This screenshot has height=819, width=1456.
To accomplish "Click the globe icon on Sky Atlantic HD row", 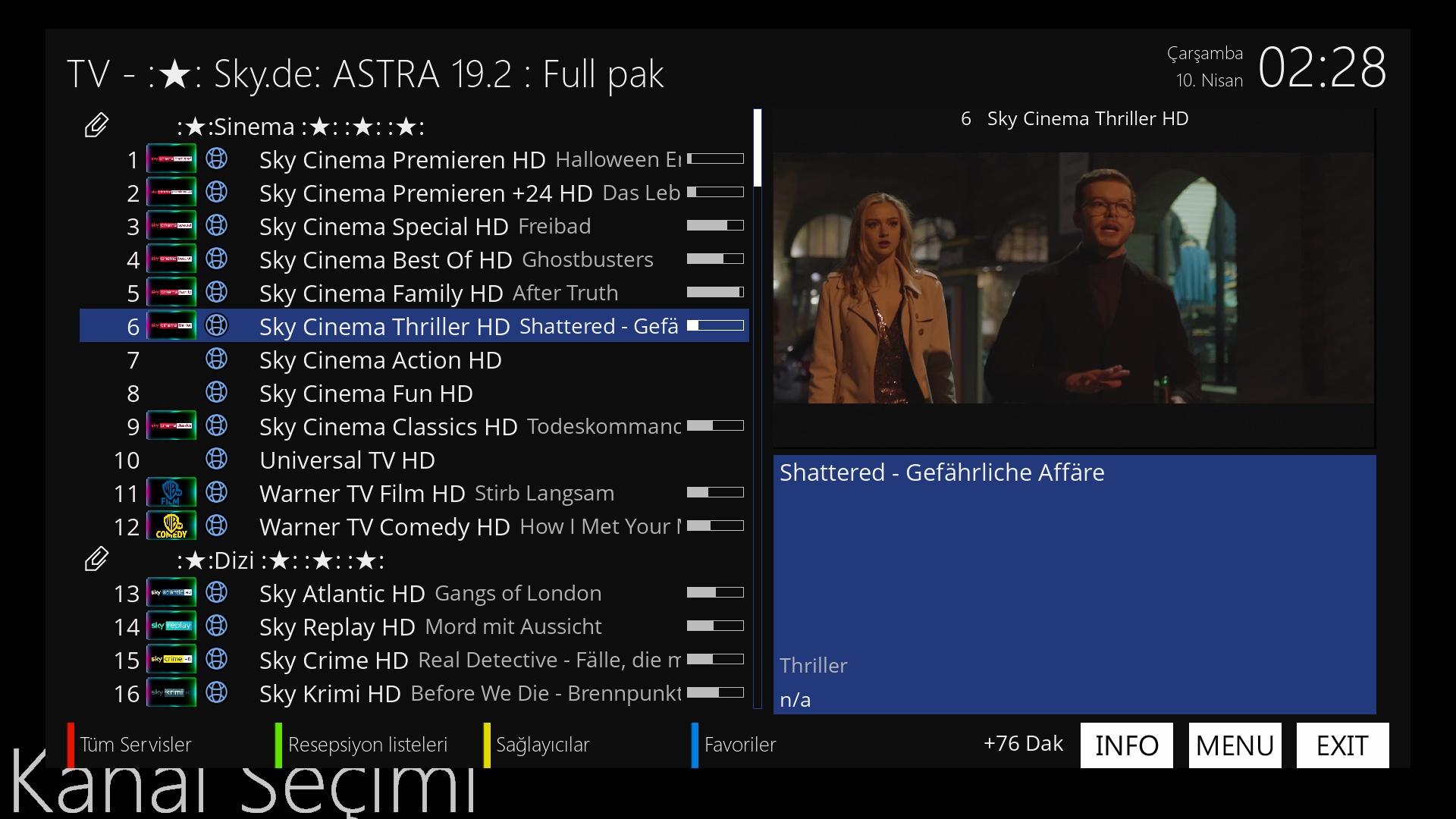I will pyautogui.click(x=217, y=592).
